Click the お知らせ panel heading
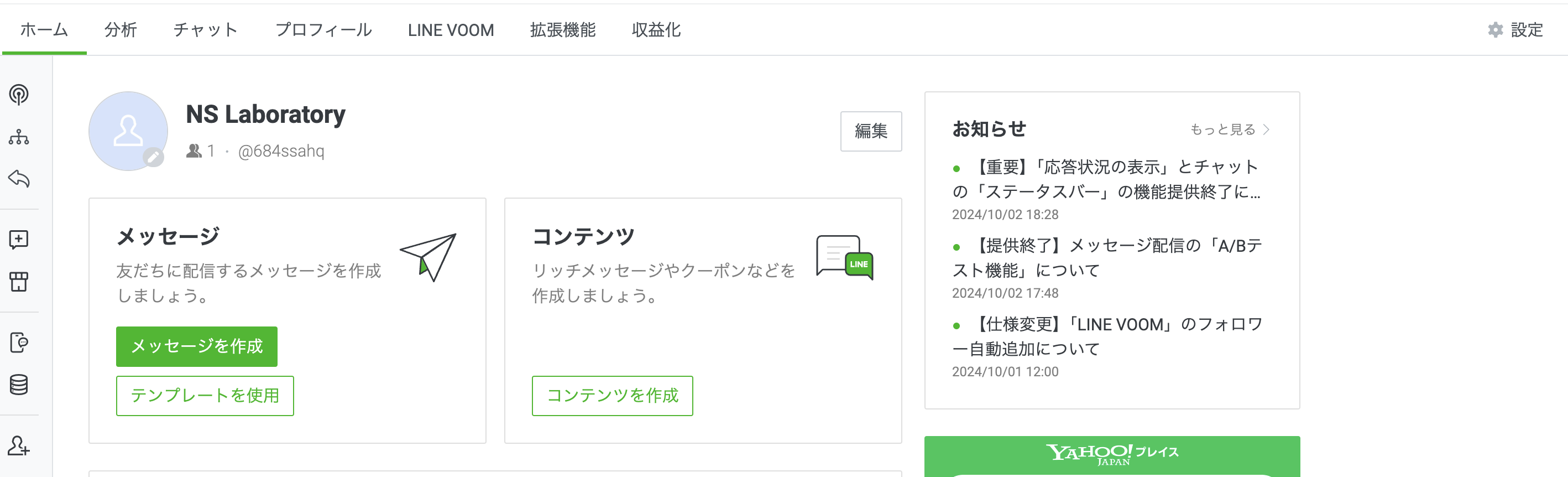1568x477 pixels. tap(989, 129)
